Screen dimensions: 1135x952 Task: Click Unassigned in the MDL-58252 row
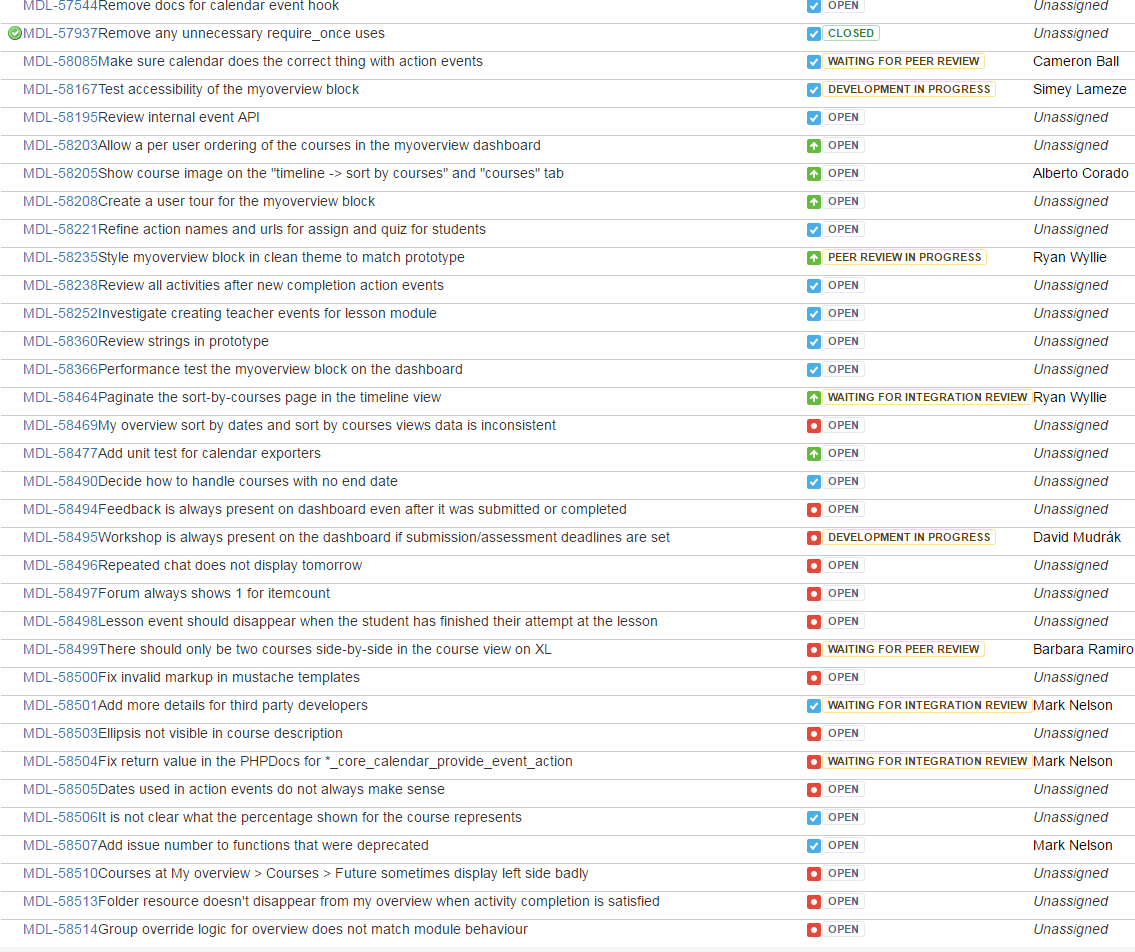click(1071, 313)
